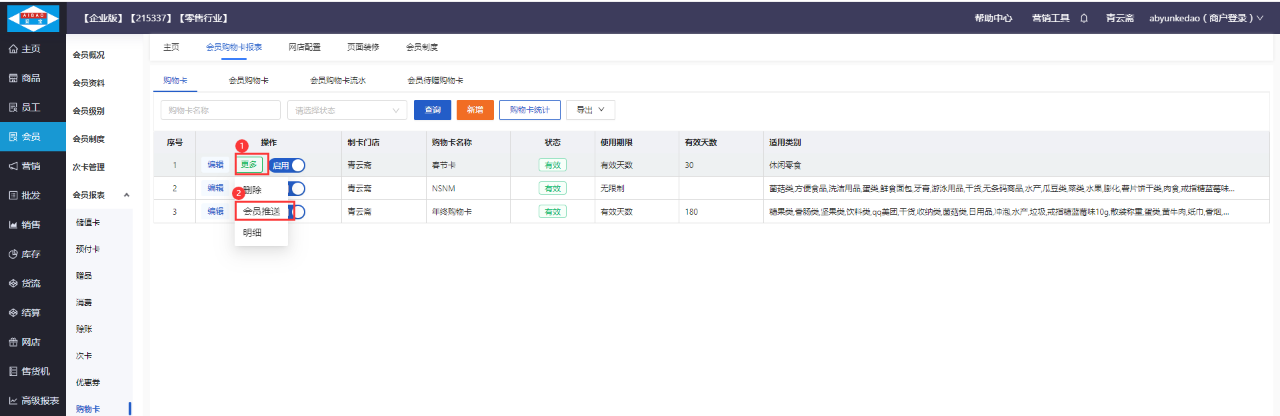The height and width of the screenshot is (416, 1280).
Task: Open 库存 inventory in left sidebar
Action: 25,254
